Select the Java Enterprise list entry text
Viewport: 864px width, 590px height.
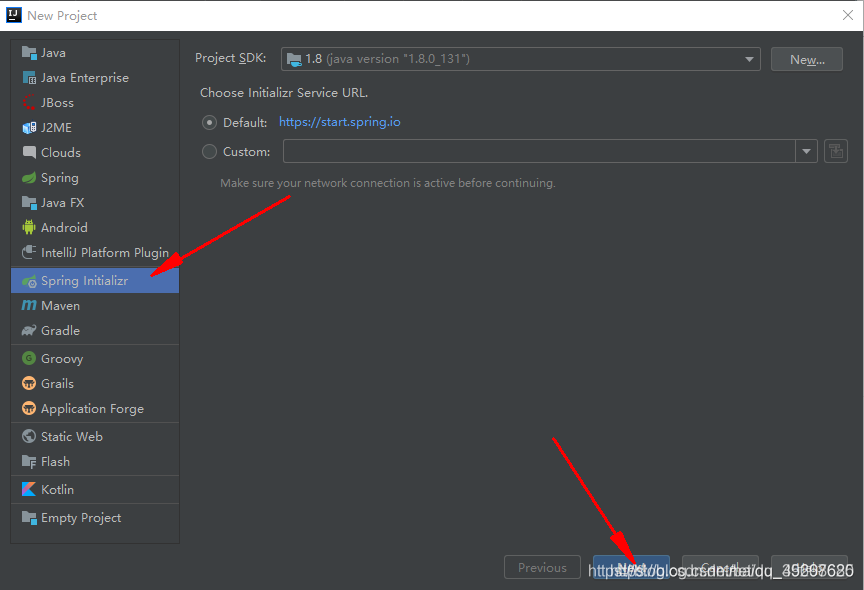(x=85, y=78)
